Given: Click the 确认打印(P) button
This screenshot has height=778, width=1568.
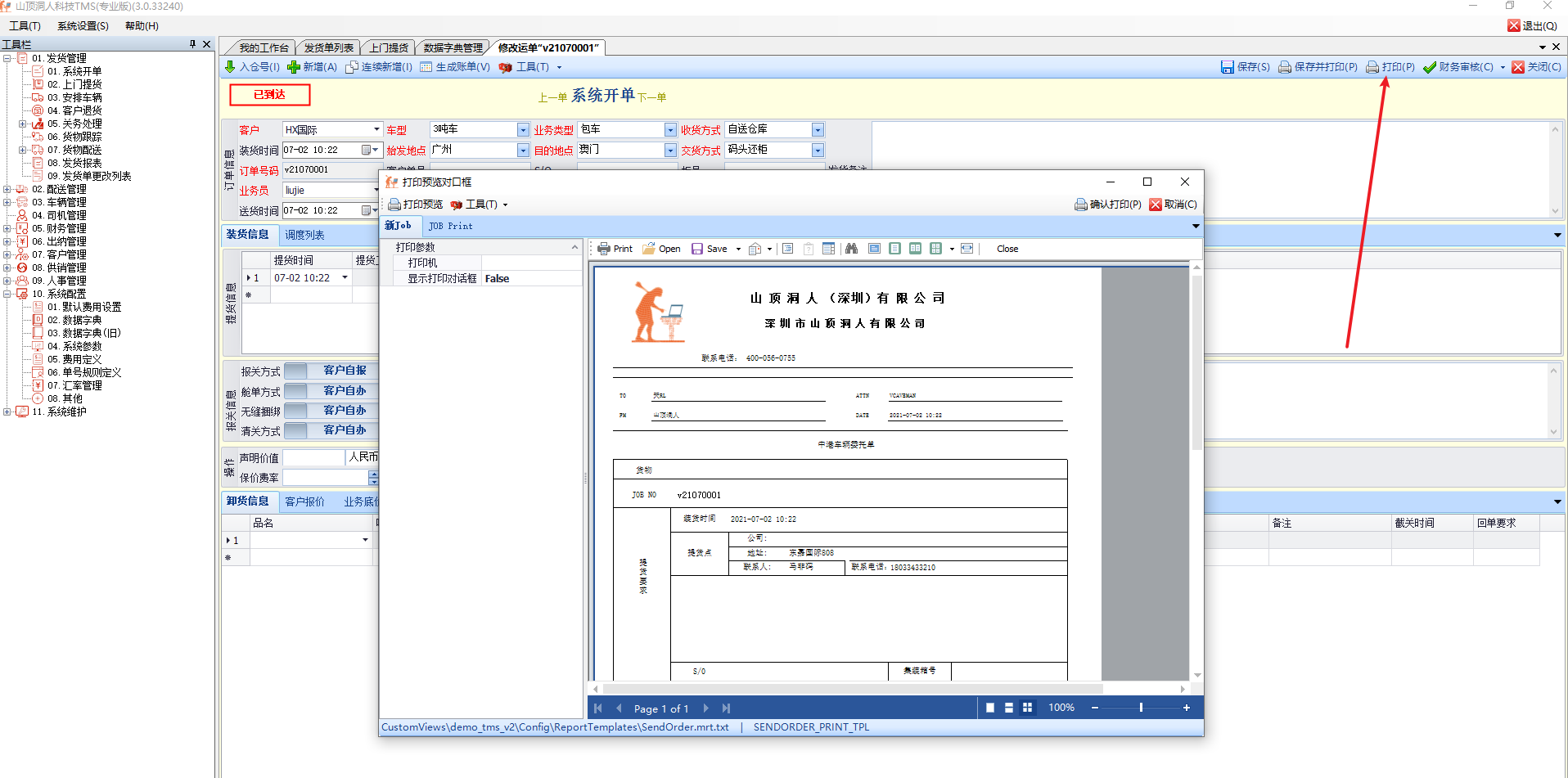Looking at the screenshot, I should pyautogui.click(x=1107, y=205).
